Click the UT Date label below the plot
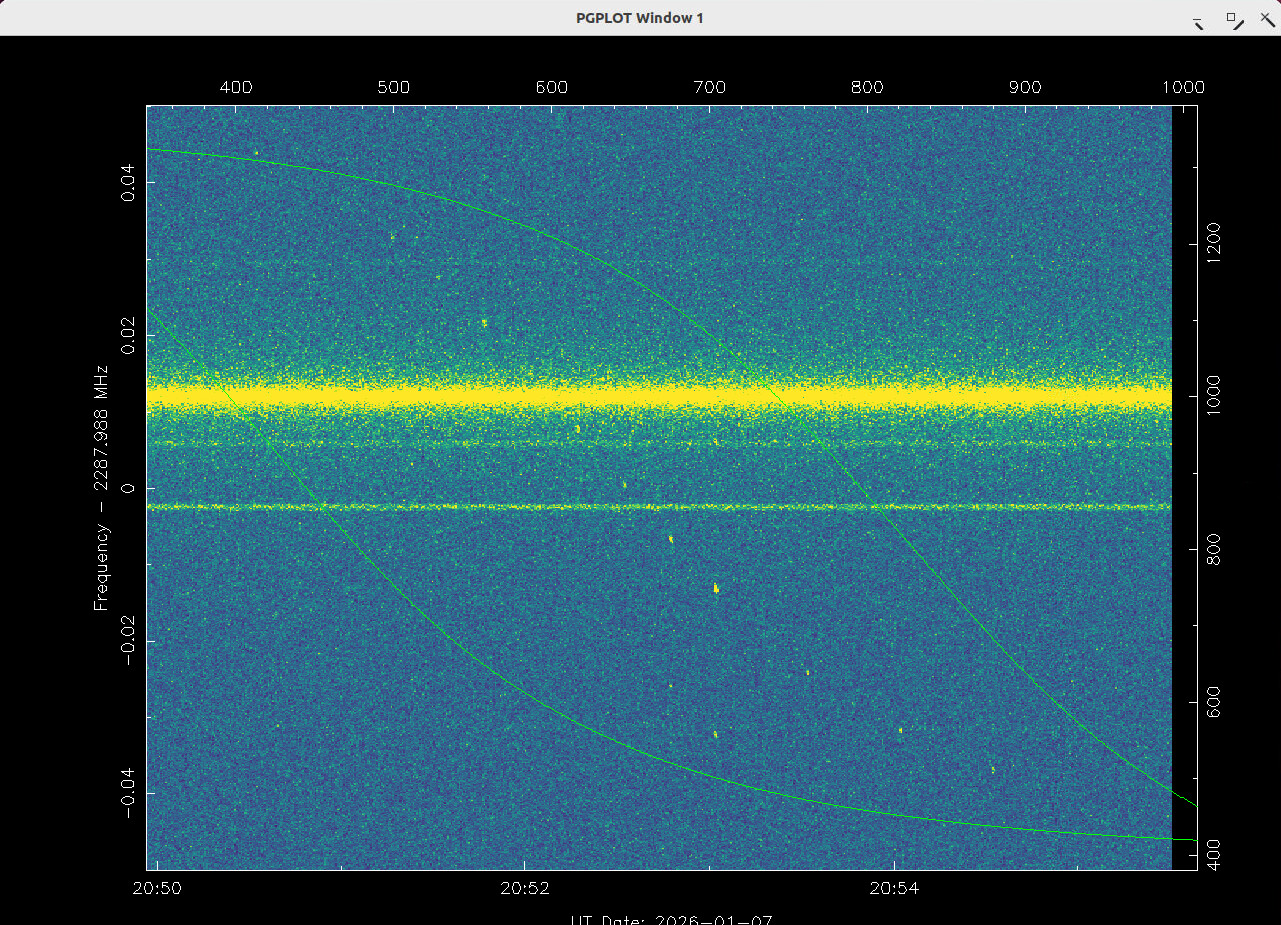1281x925 pixels. (672, 919)
